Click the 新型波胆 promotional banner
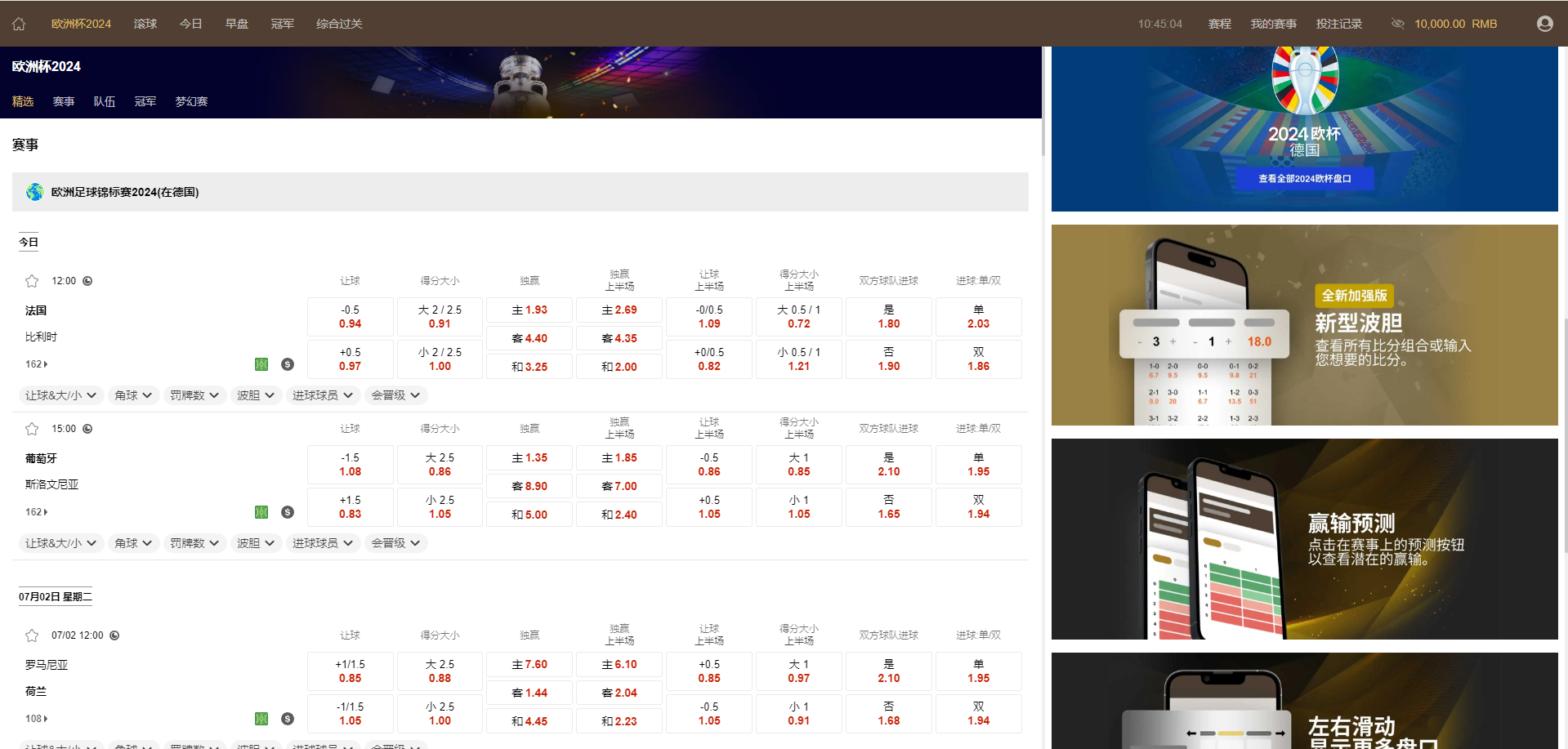 [x=1304, y=325]
